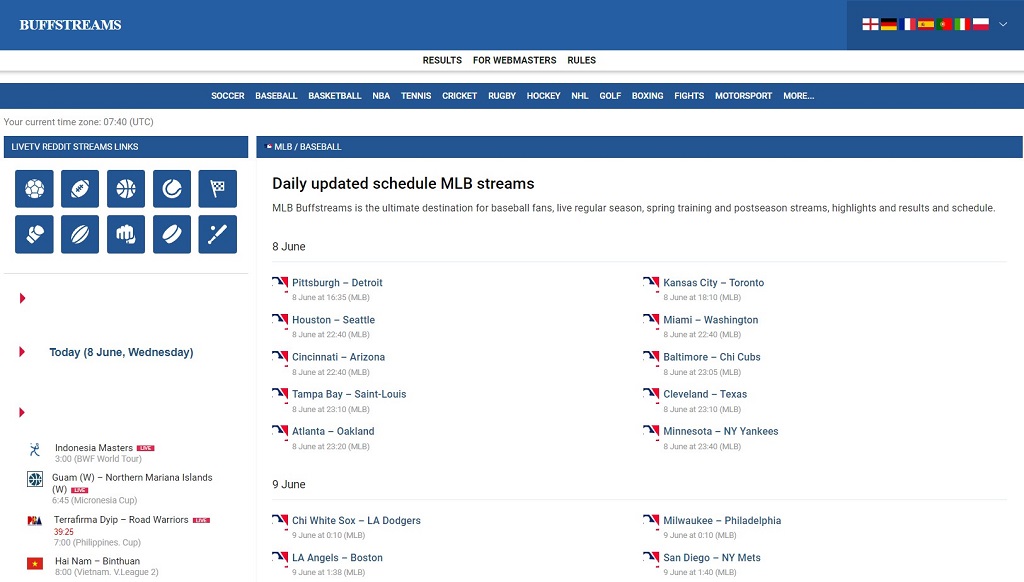
Task: Click the PBA logo beside Terrafirma Dyip
Action: point(35,521)
